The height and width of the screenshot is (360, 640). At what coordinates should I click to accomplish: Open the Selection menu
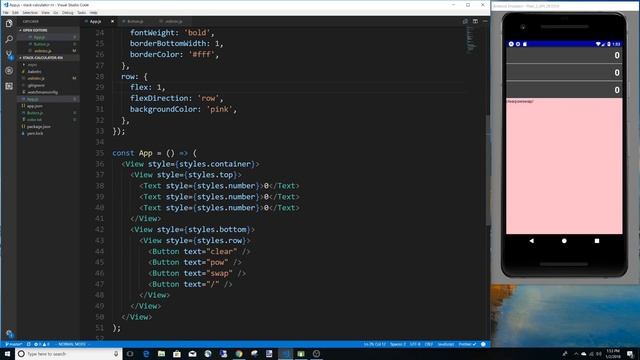pos(30,13)
